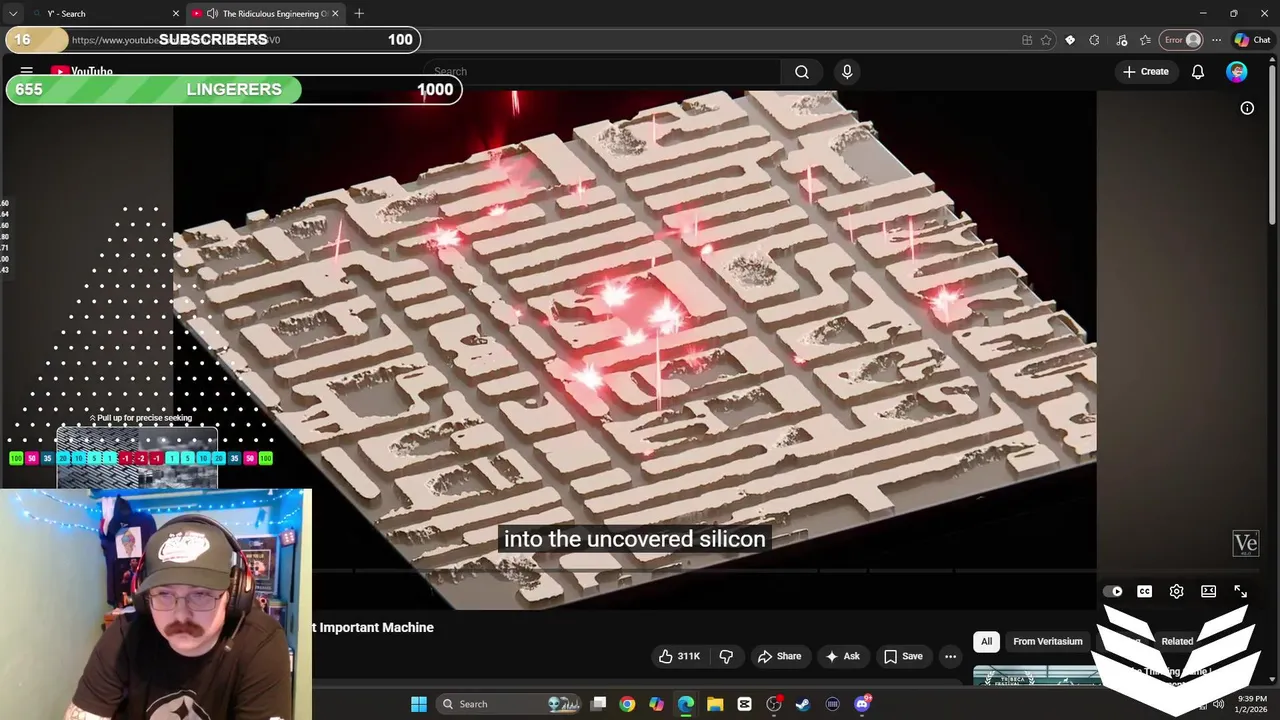Share the video
Image resolution: width=1280 pixels, height=720 pixels.
point(779,656)
